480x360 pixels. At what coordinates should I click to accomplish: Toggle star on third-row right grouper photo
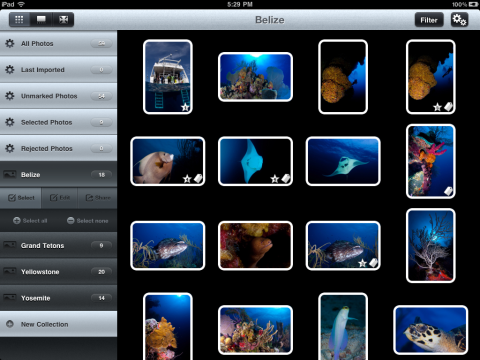(x=362, y=263)
